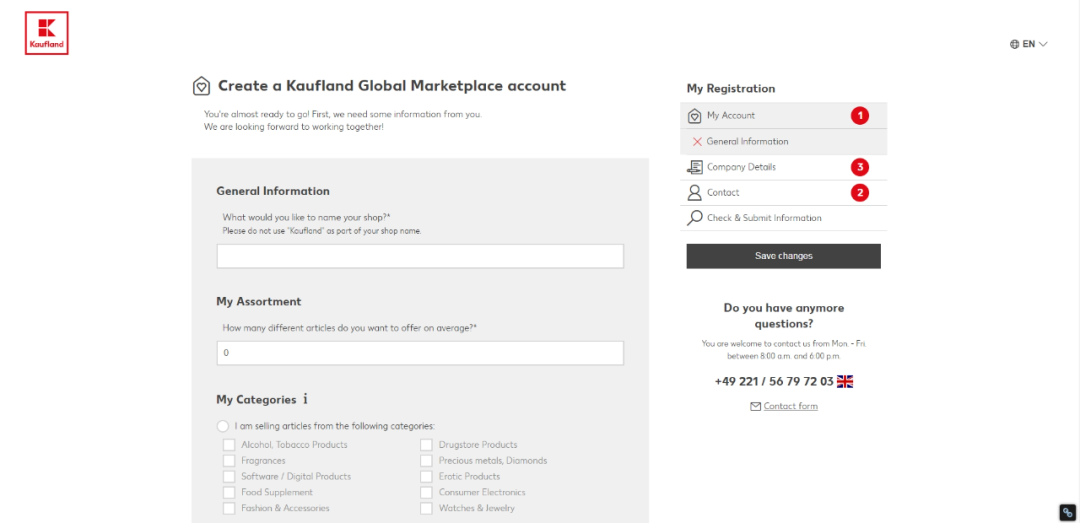Click the shop name input field

pos(420,257)
